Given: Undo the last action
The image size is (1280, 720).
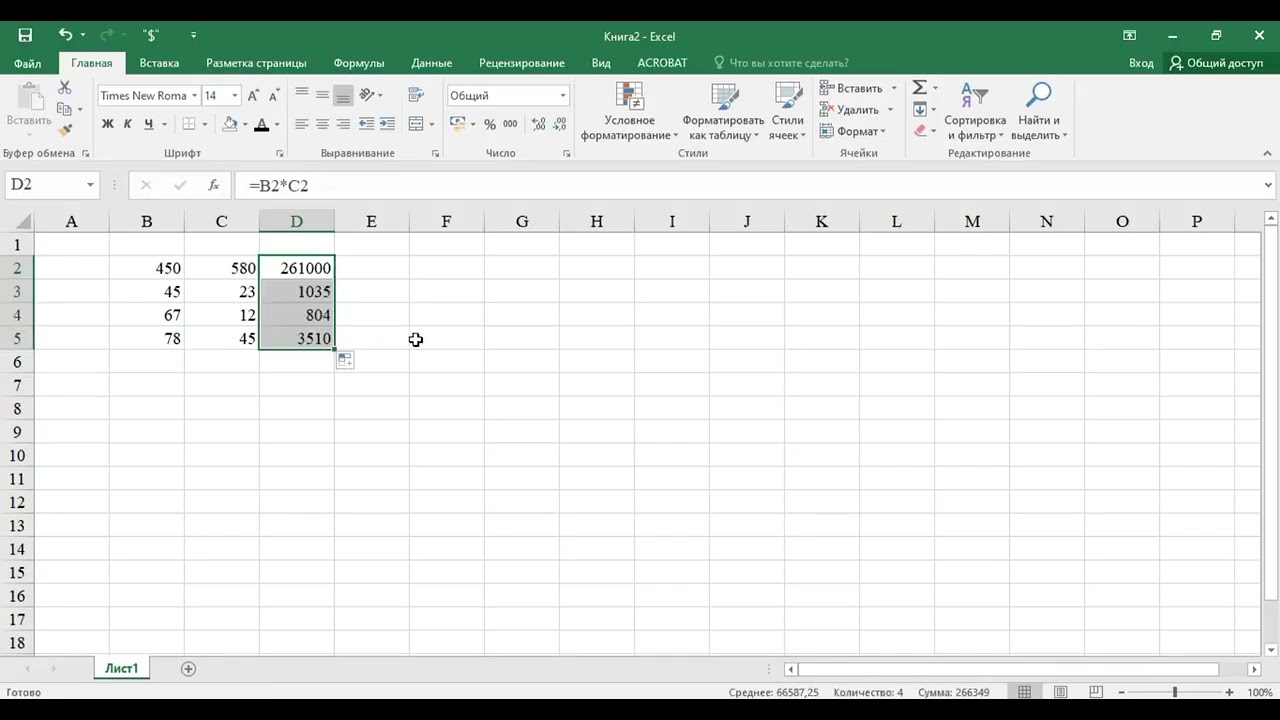Looking at the screenshot, I should click(x=65, y=36).
